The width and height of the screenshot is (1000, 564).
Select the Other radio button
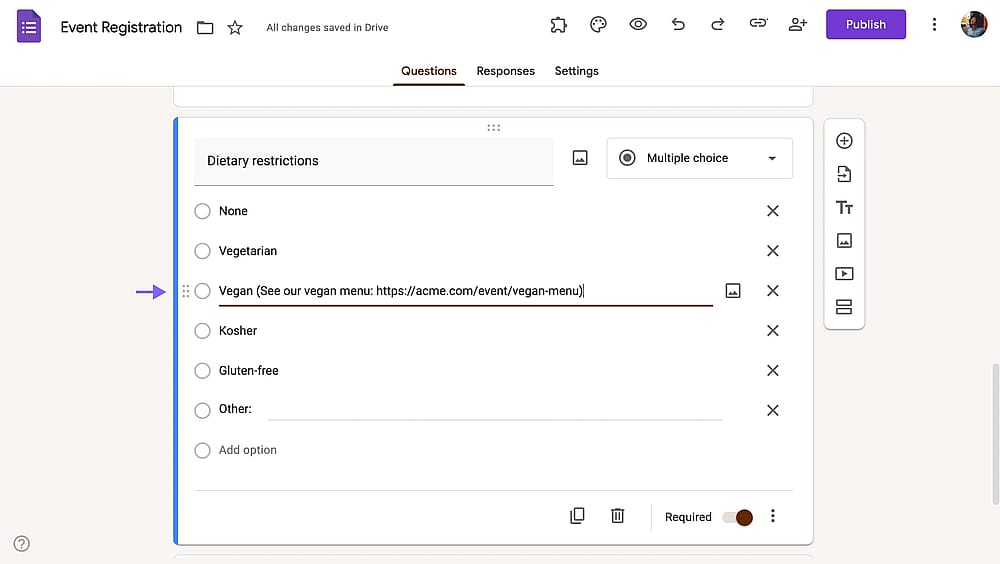[x=202, y=410]
